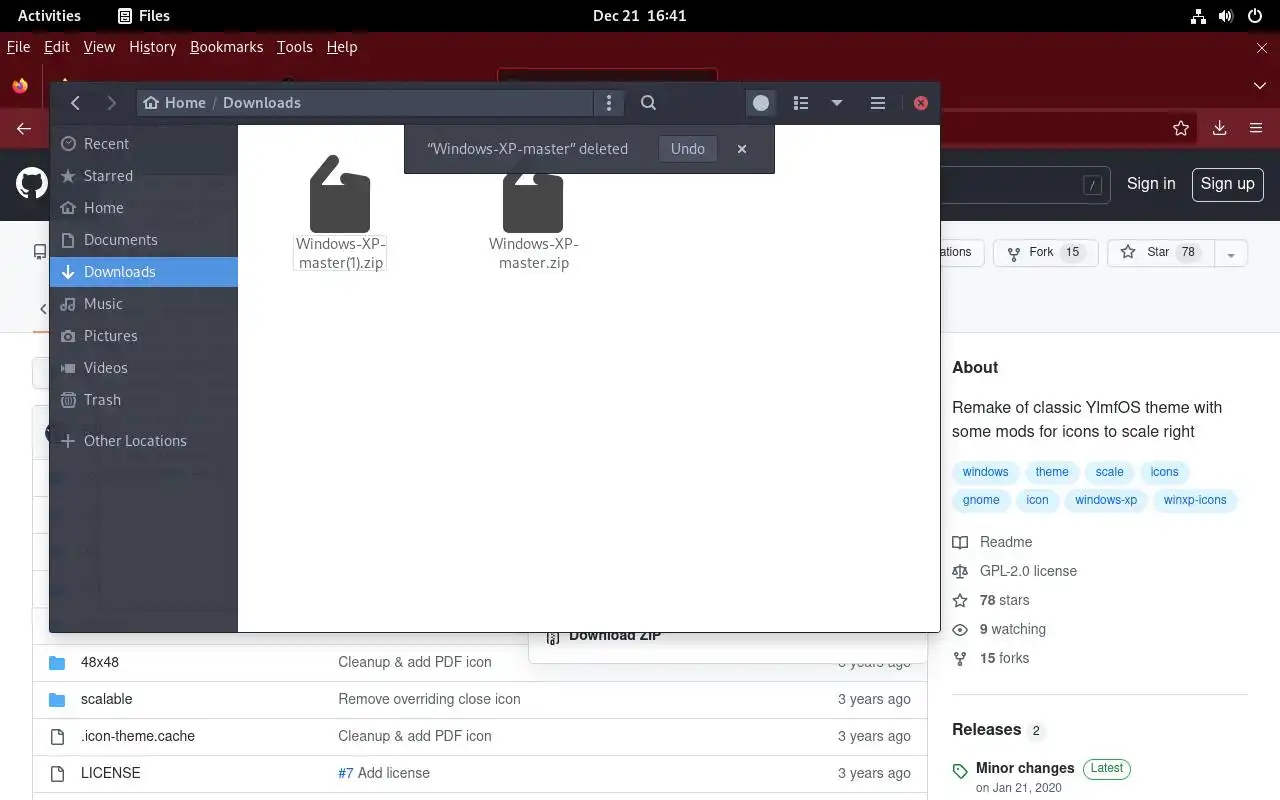The image size is (1280, 800).
Task: Open LICENSE file in repository
Action: 110,773
